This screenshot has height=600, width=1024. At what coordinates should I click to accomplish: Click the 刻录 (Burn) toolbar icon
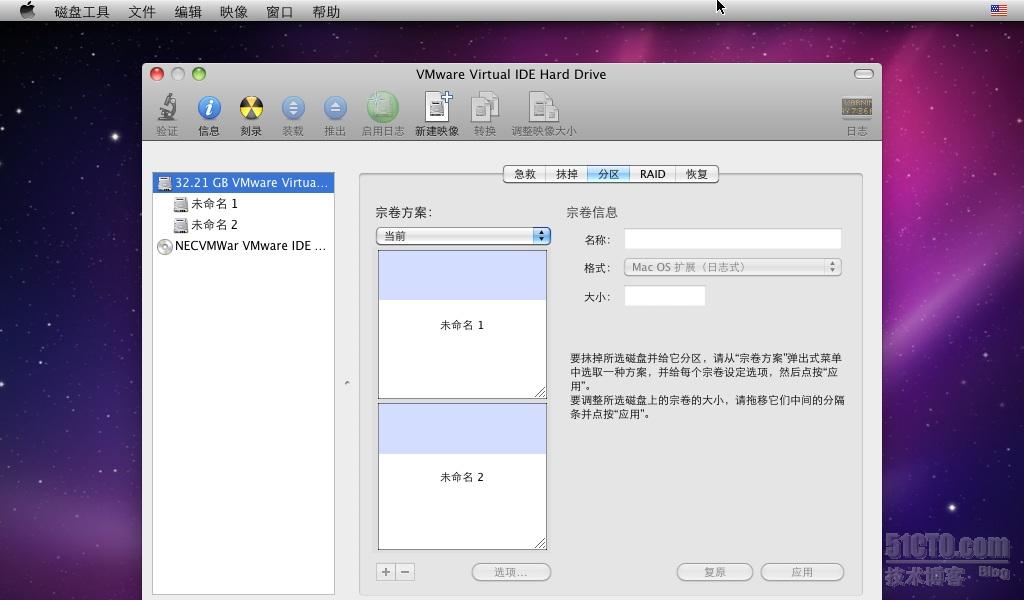tap(251, 108)
